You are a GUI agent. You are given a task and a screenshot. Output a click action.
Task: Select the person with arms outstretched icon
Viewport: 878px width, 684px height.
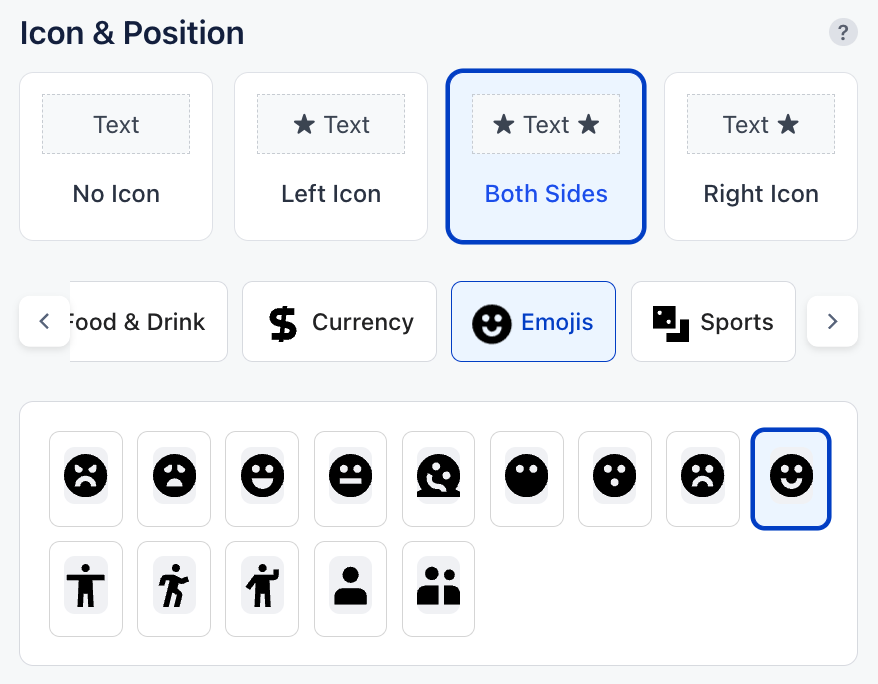coord(86,589)
